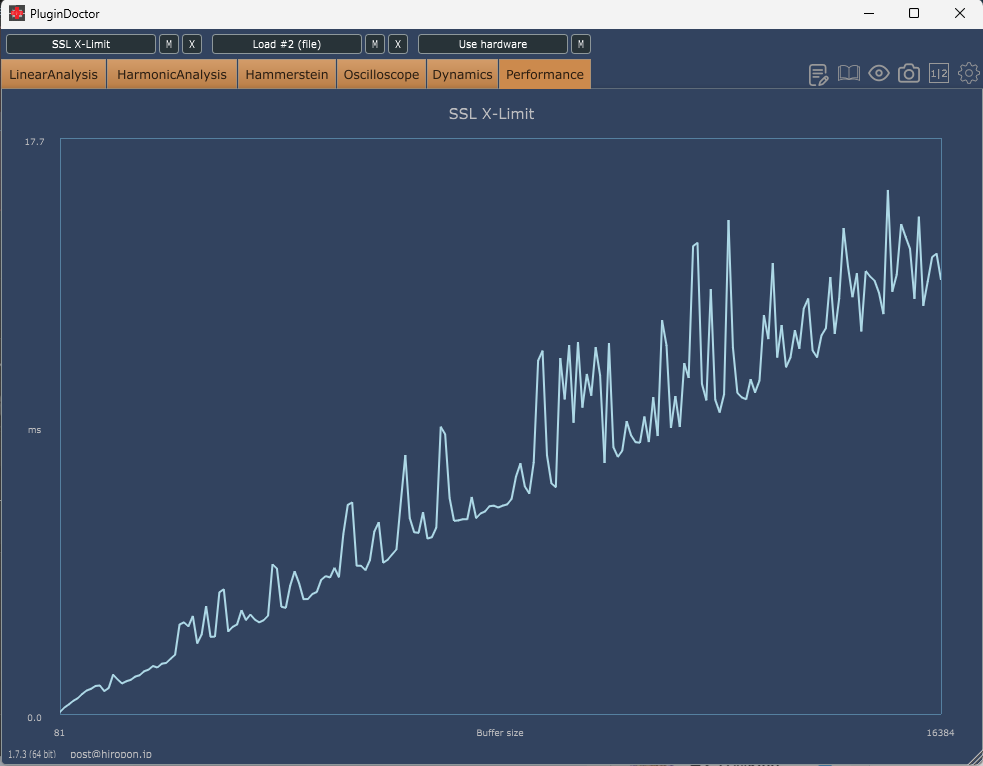Screen dimensions: 983x766
Task: Select the Oscilloscope tab
Action: [x=381, y=74]
